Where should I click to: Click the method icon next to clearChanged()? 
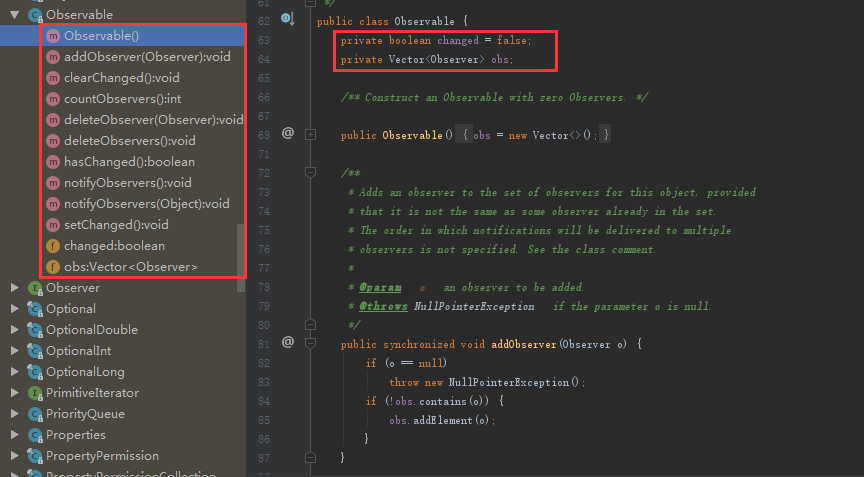point(53,78)
